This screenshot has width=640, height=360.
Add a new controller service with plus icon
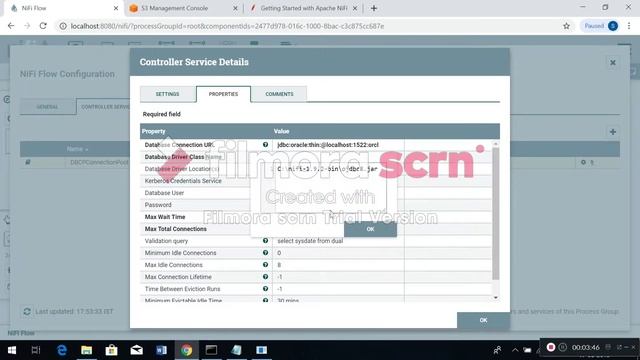pyautogui.click(x=613, y=131)
